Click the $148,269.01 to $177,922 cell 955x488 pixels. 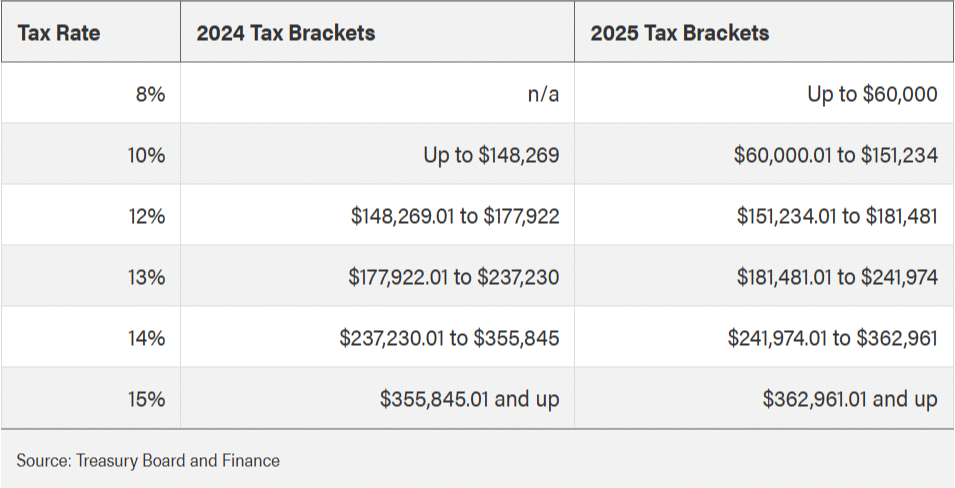coord(453,216)
